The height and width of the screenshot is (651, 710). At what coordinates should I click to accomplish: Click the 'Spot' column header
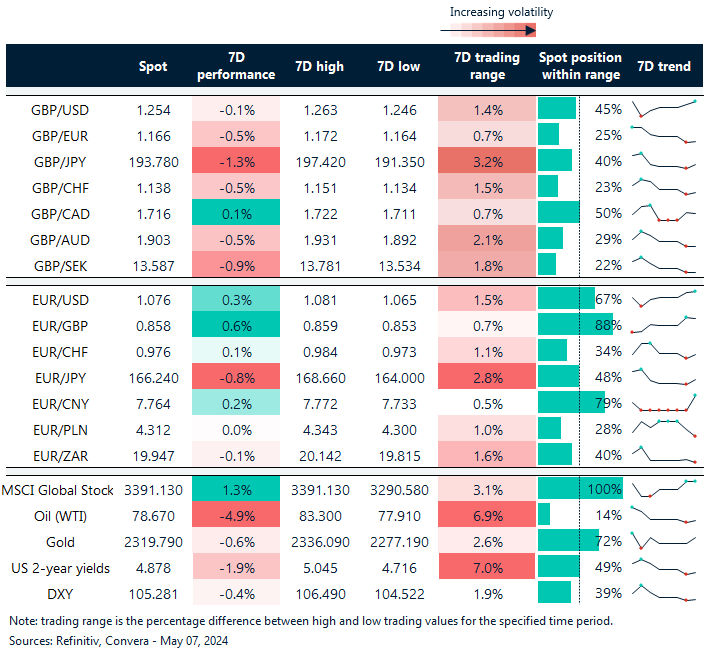153,66
